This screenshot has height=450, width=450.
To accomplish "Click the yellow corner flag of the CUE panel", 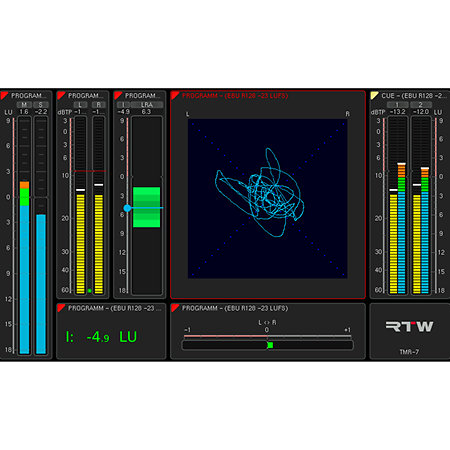I will coord(374,95).
